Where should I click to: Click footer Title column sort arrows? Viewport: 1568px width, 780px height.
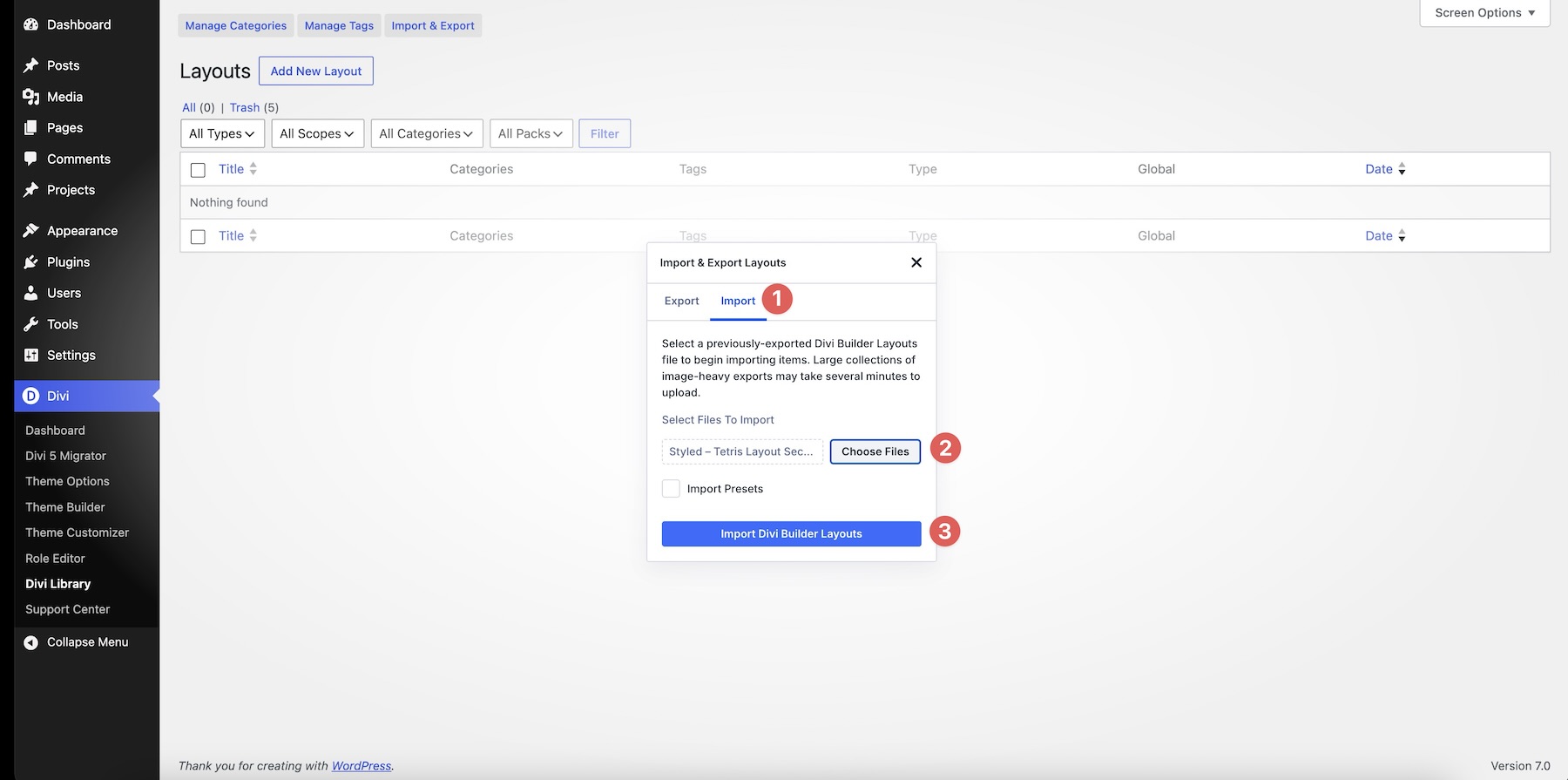pyautogui.click(x=253, y=235)
